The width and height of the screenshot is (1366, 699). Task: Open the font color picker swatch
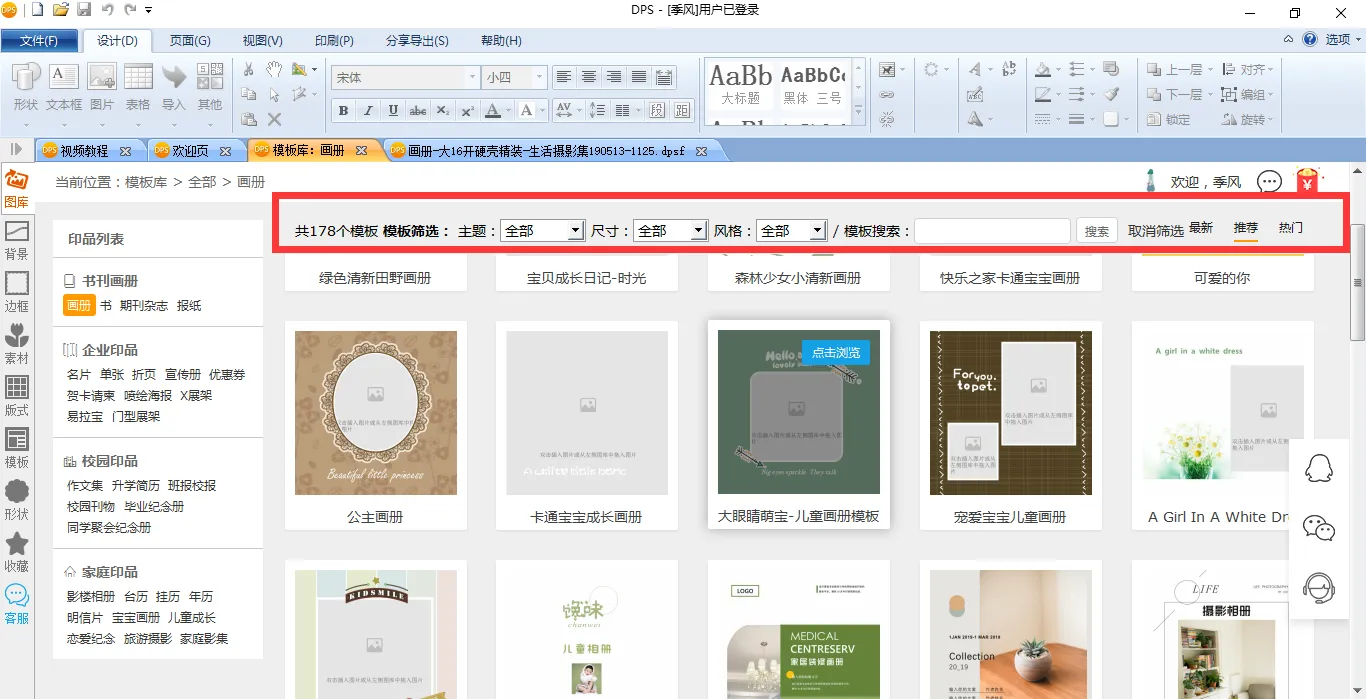pyautogui.click(x=492, y=111)
